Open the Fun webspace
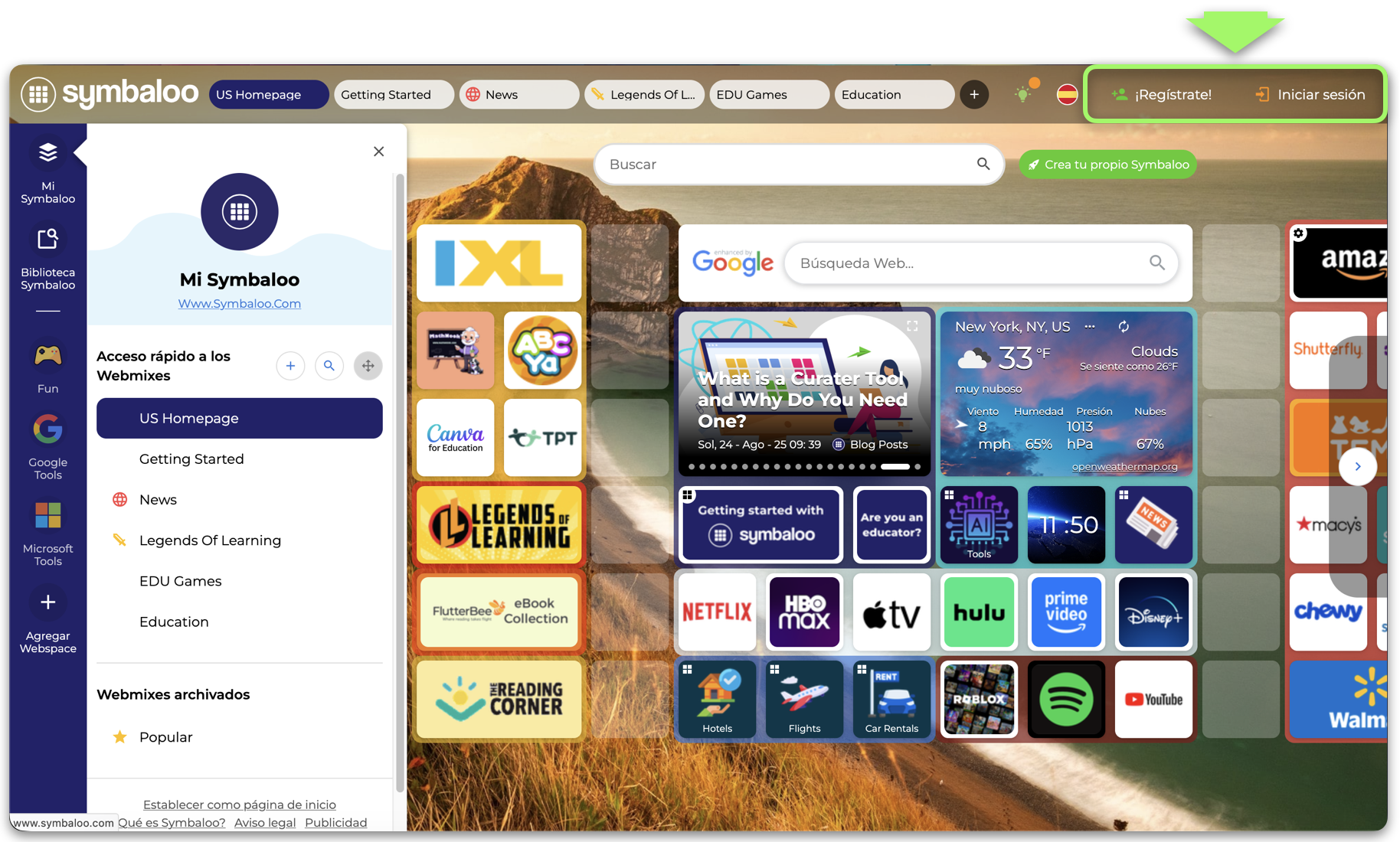 point(47,367)
